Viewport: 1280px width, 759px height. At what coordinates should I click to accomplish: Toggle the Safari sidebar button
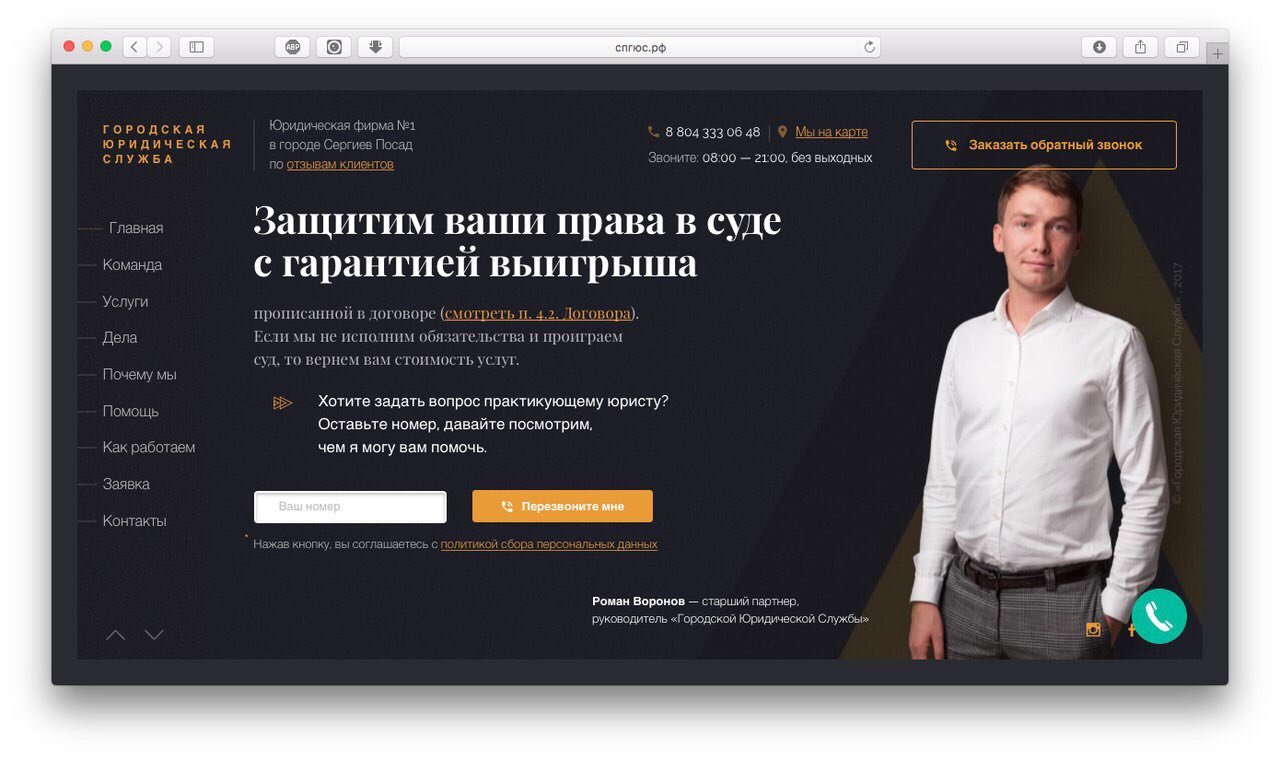coord(196,47)
